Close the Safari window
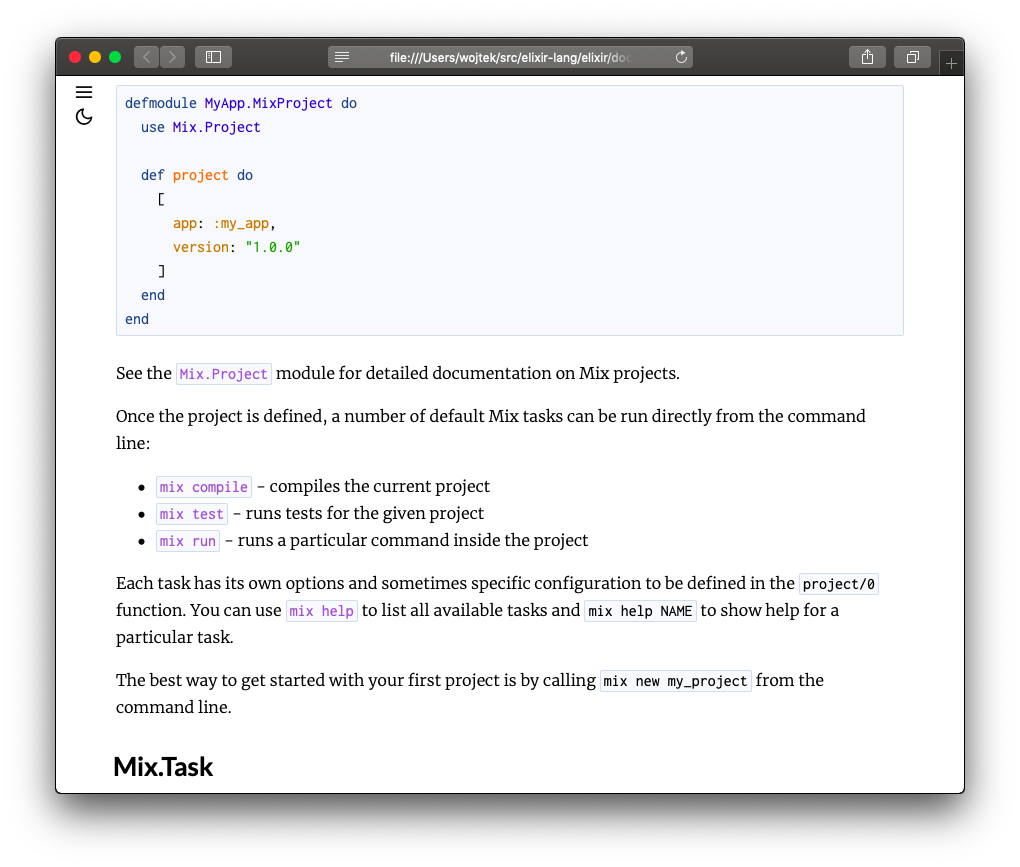 point(75,57)
